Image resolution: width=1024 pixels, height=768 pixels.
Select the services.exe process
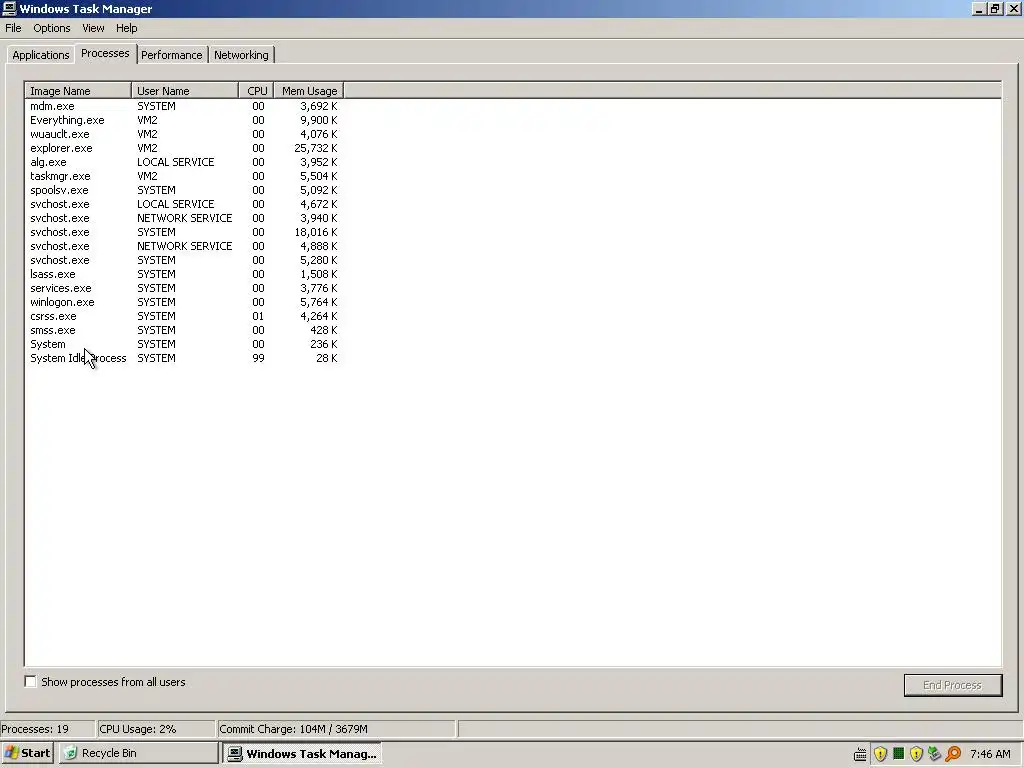184,288
